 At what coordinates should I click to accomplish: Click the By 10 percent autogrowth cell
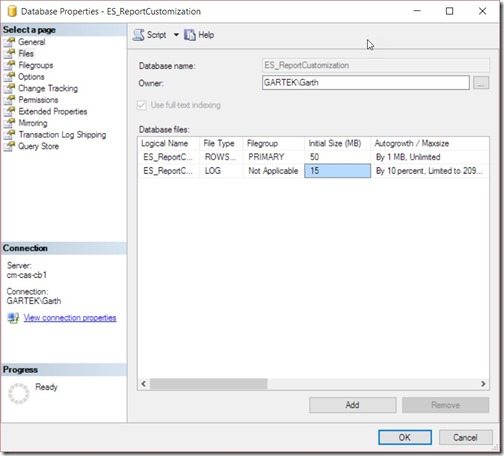430,171
